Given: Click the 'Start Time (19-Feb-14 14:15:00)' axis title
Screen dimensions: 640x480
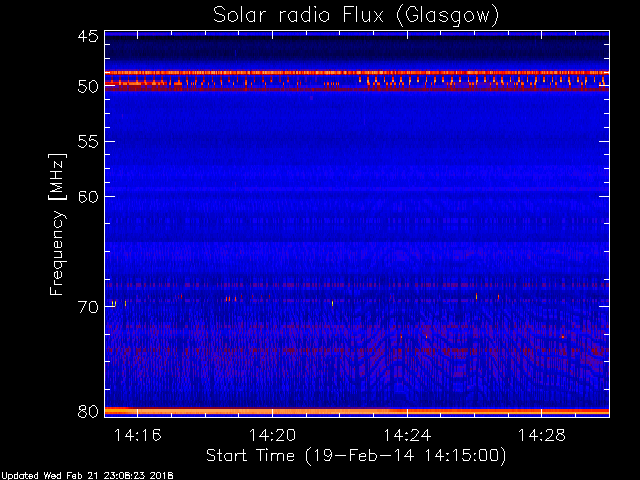Looking at the screenshot, I should coord(356,456).
